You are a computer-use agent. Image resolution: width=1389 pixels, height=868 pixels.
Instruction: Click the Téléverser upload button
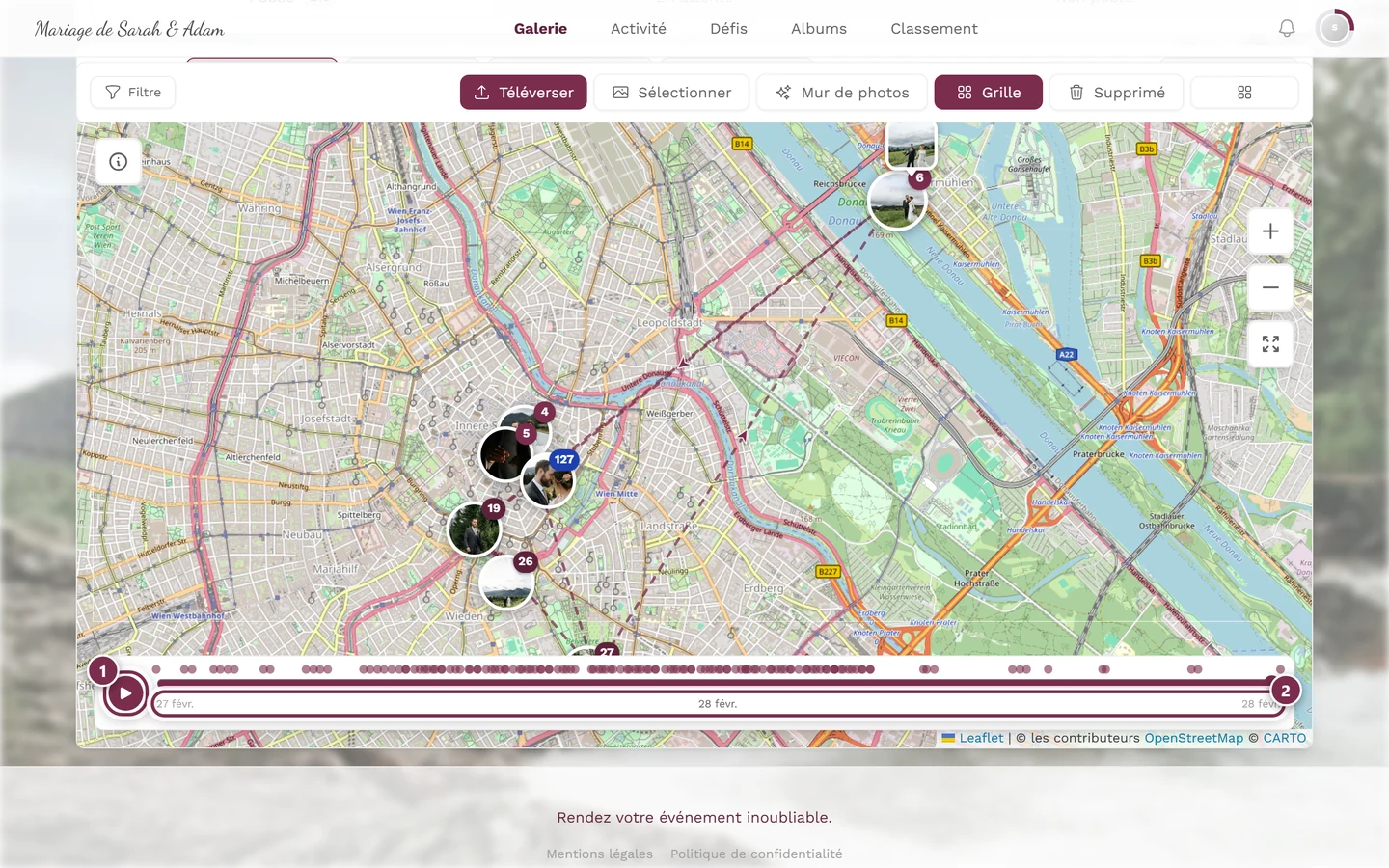coord(524,93)
